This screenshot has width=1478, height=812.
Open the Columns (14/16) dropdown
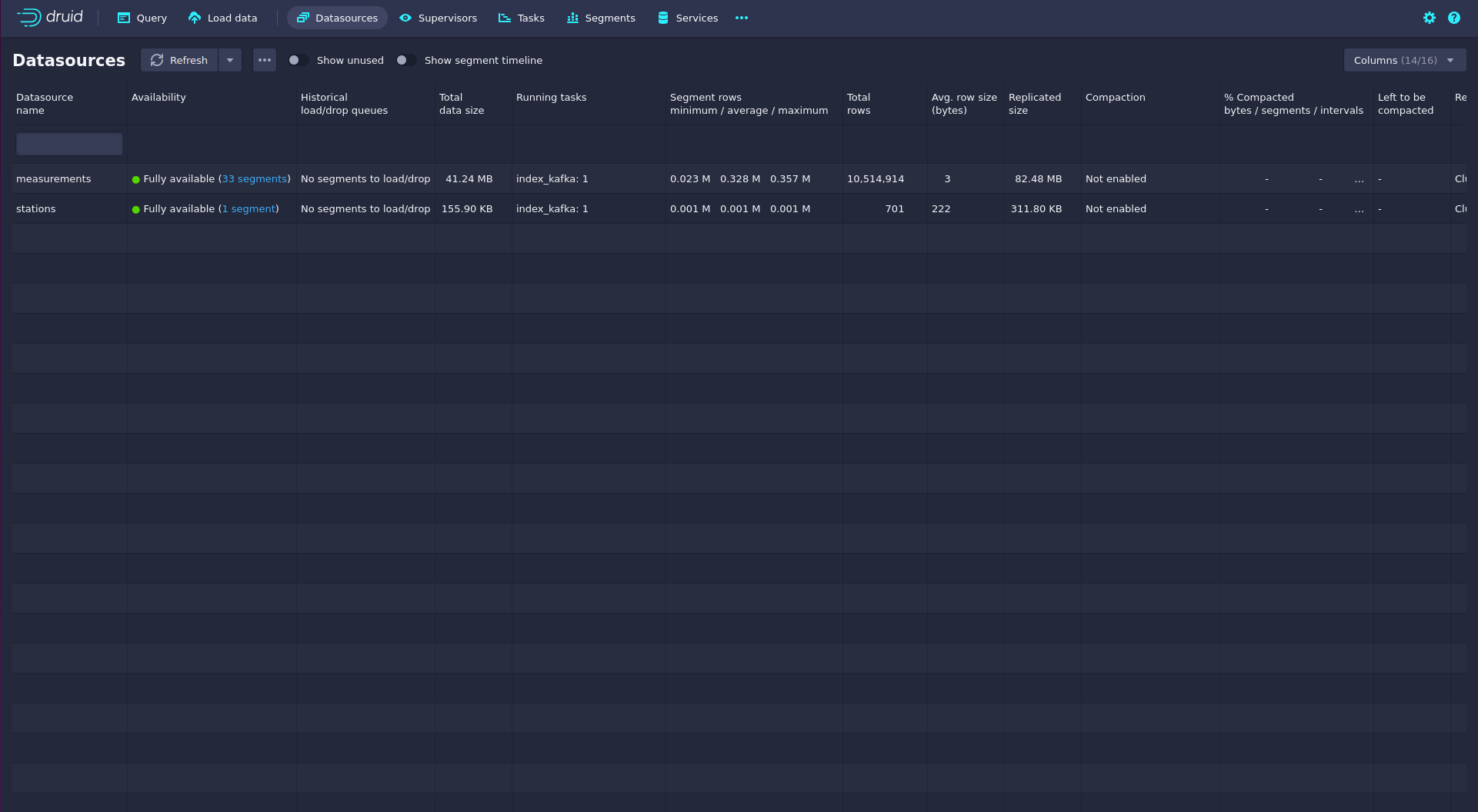[x=1404, y=60]
